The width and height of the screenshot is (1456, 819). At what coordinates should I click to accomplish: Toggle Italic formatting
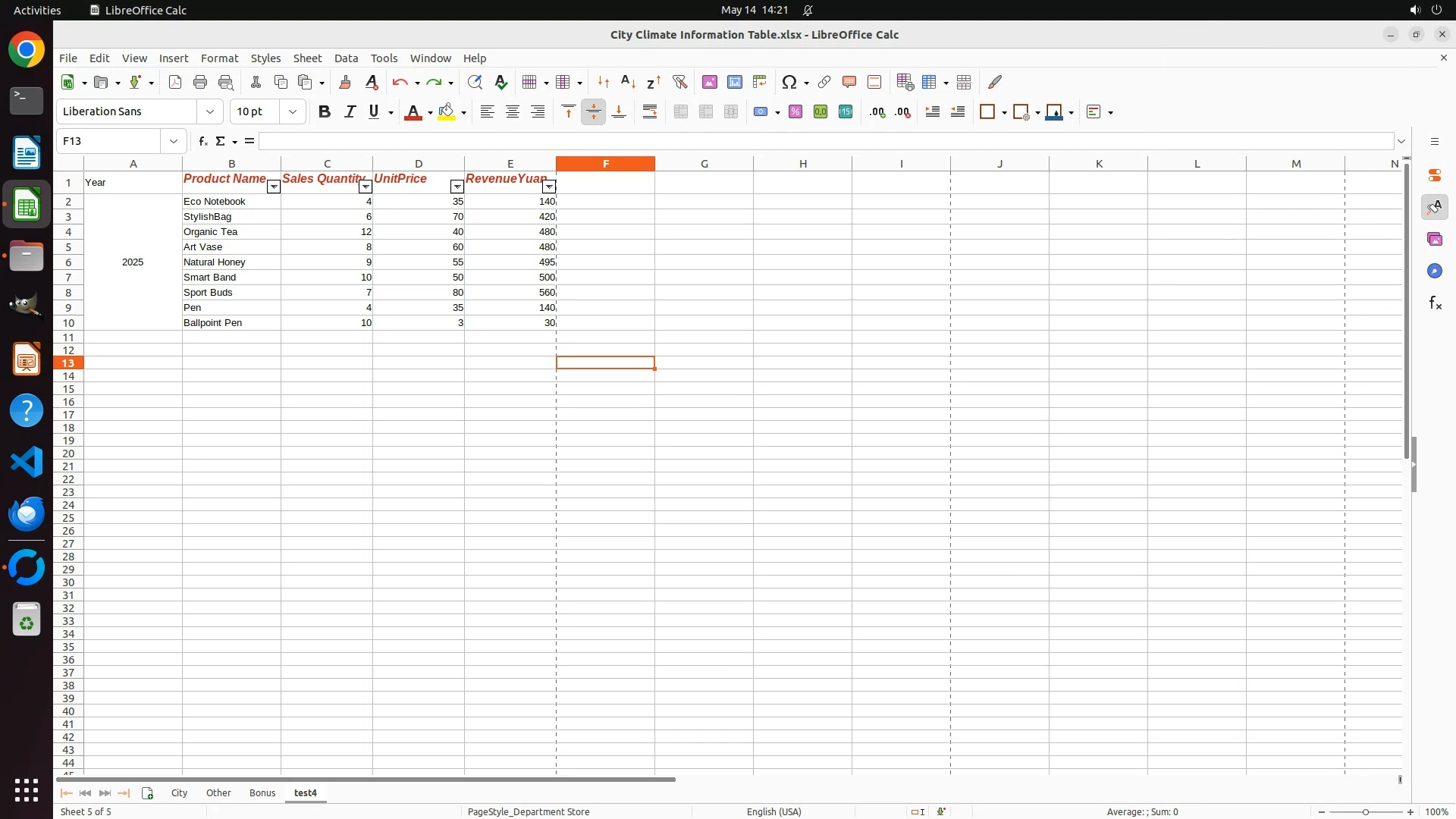tap(350, 111)
